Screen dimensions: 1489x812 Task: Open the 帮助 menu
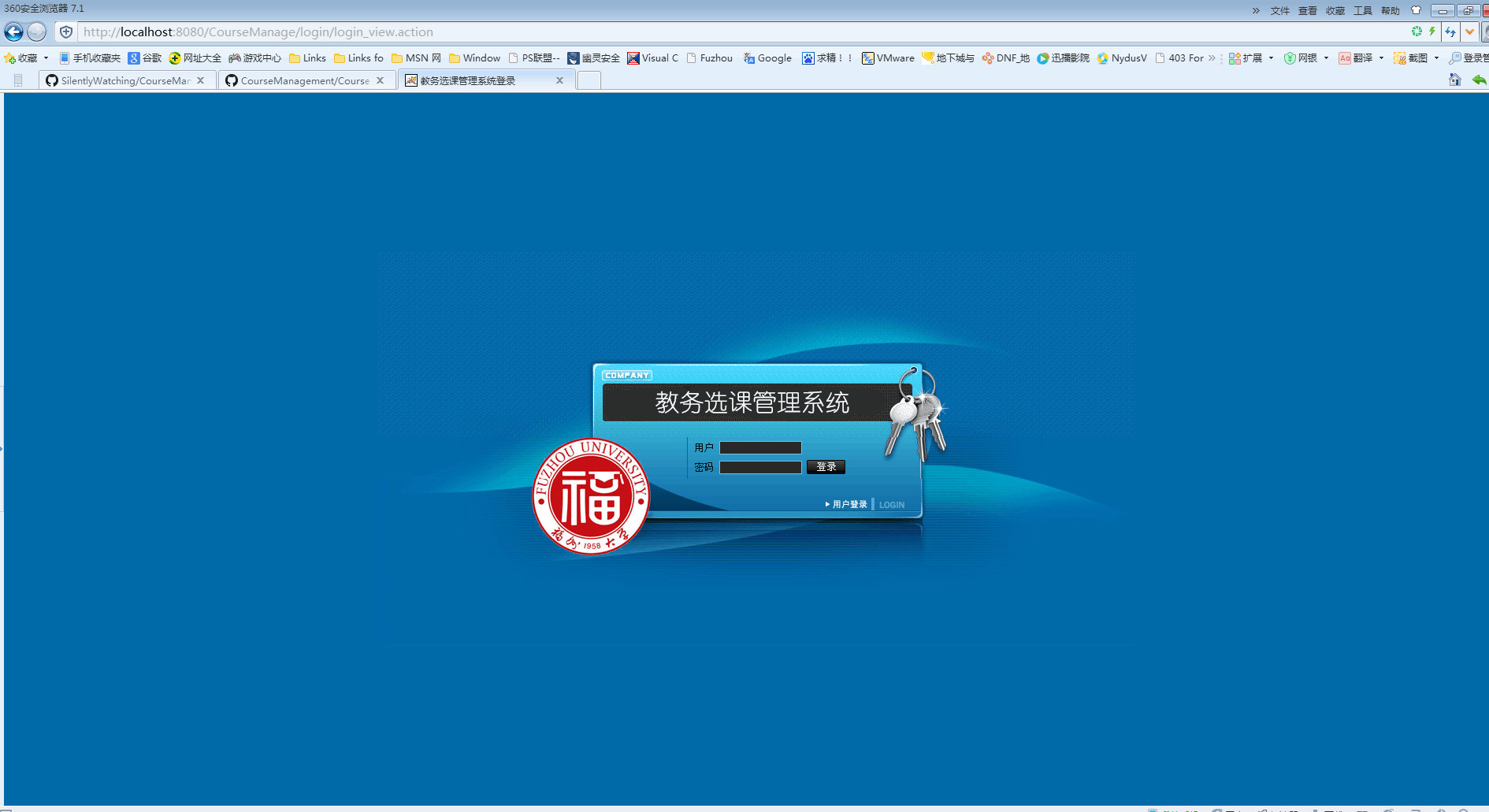1391,10
